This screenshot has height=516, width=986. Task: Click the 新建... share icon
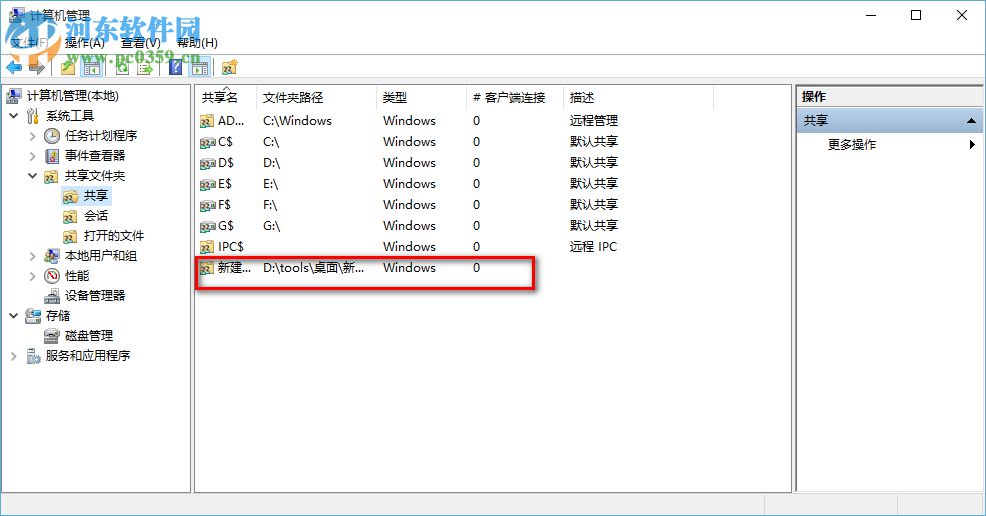click(208, 268)
